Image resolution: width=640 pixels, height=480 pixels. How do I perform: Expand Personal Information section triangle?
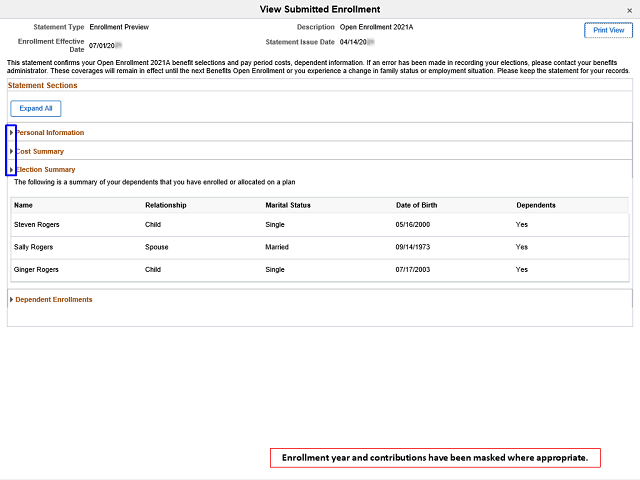[11, 133]
